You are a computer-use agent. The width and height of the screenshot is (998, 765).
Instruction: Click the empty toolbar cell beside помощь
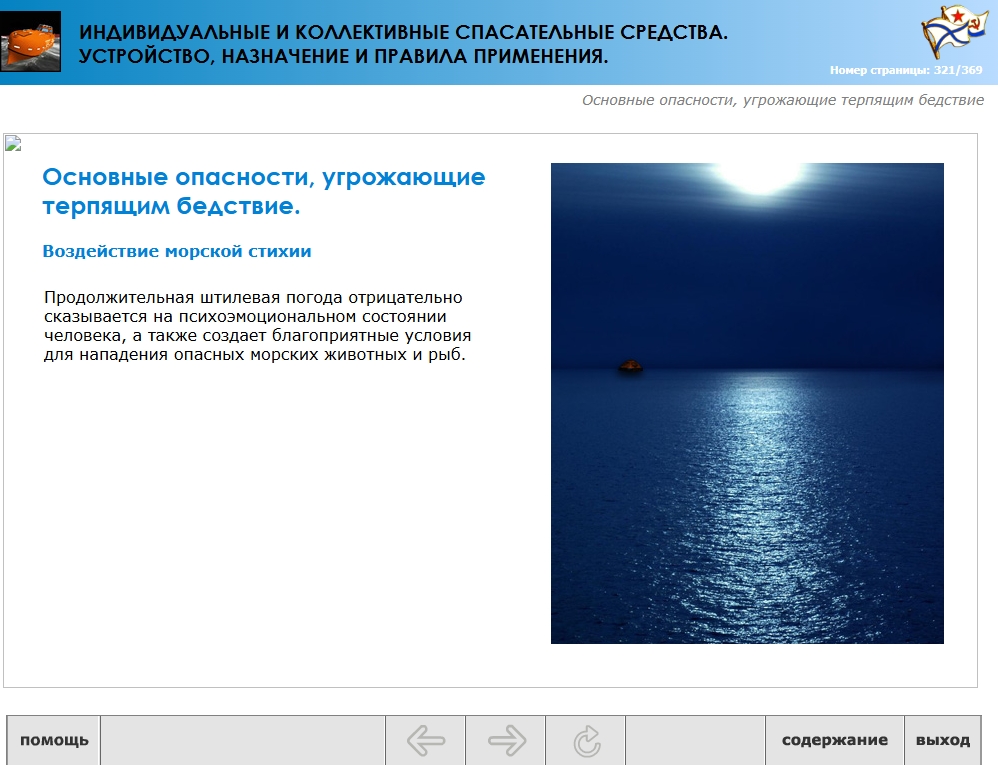(243, 741)
